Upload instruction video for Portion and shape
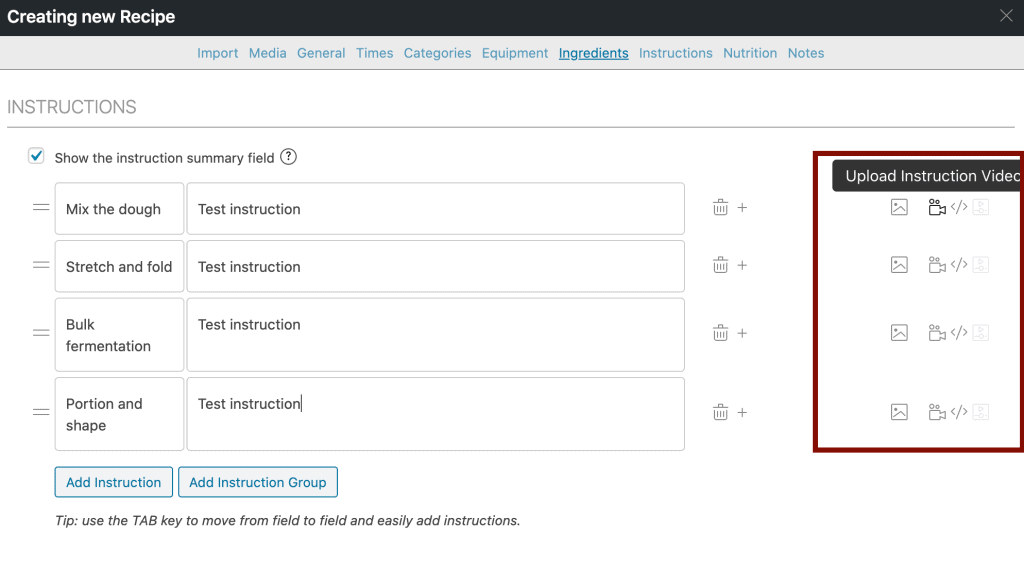This screenshot has width=1024, height=586. click(x=937, y=412)
